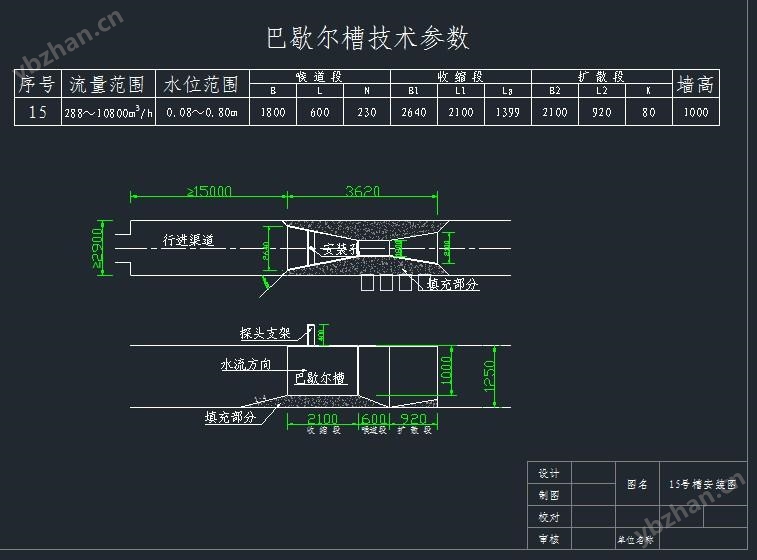757x560 pixels.
Task: Click the 1250 vertical dimension text
Action: [490, 376]
